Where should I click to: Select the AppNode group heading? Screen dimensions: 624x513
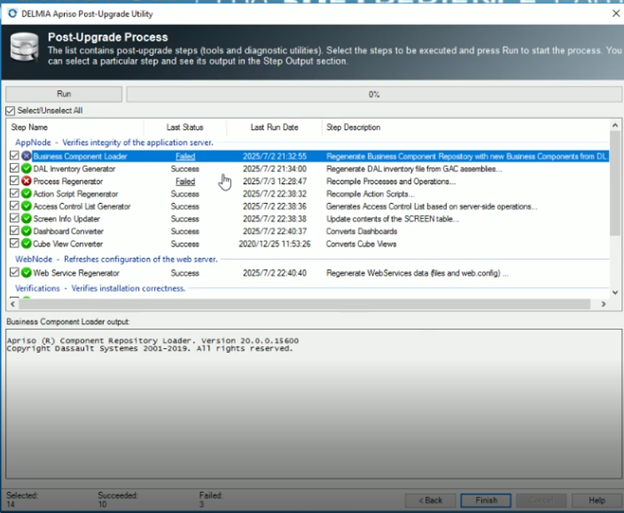click(114, 142)
